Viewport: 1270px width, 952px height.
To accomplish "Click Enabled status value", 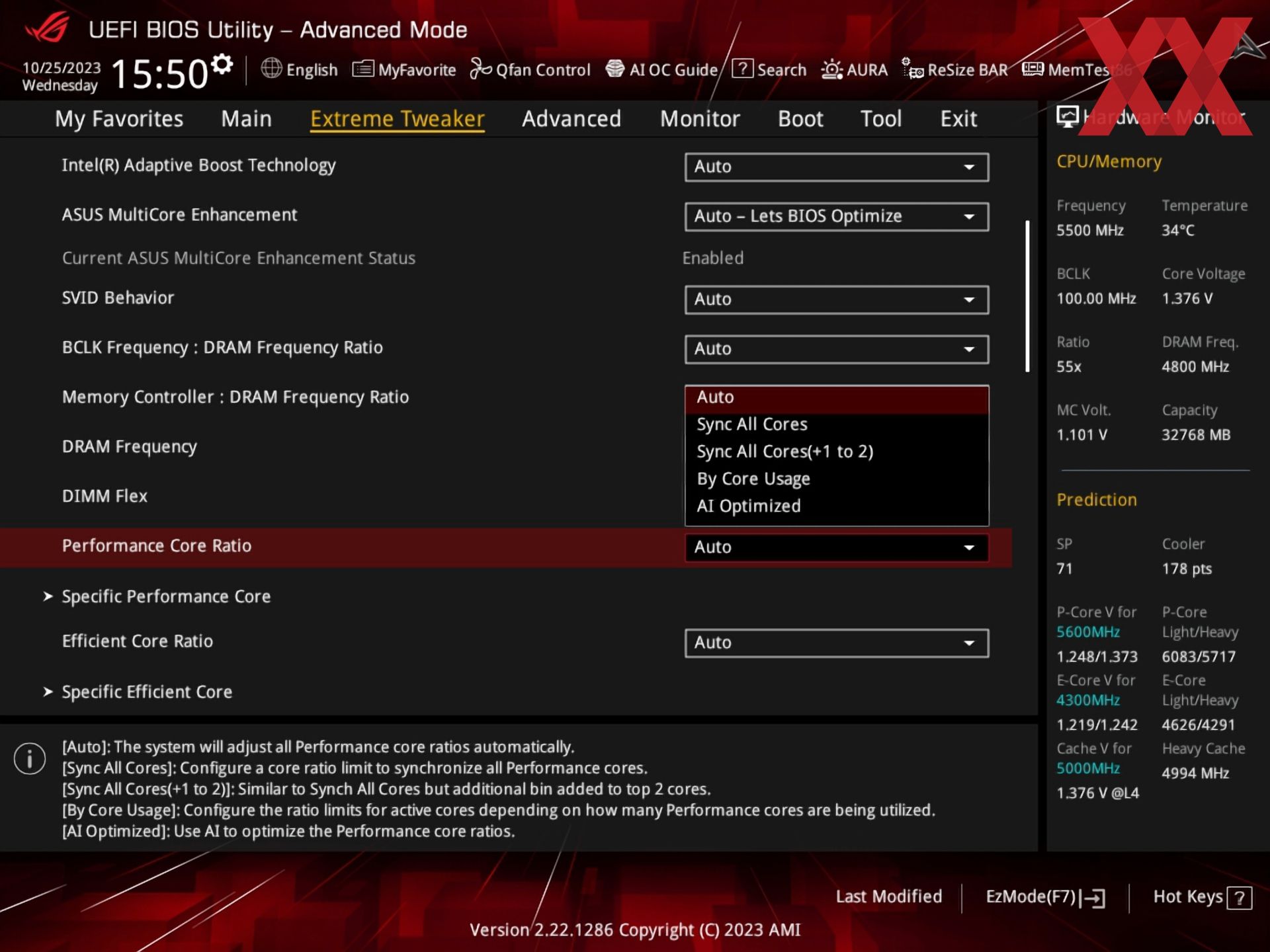I will [713, 258].
